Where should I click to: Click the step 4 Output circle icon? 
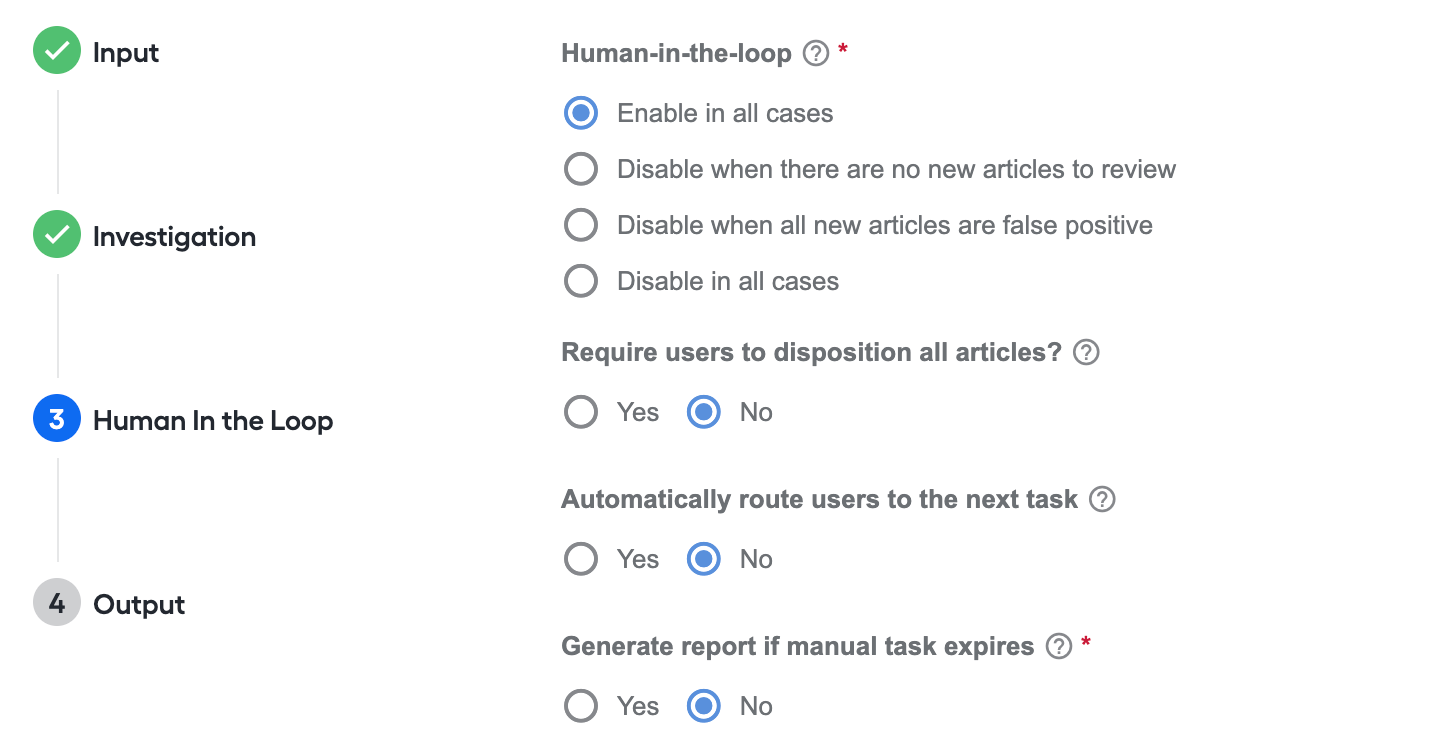pyautogui.click(x=57, y=603)
